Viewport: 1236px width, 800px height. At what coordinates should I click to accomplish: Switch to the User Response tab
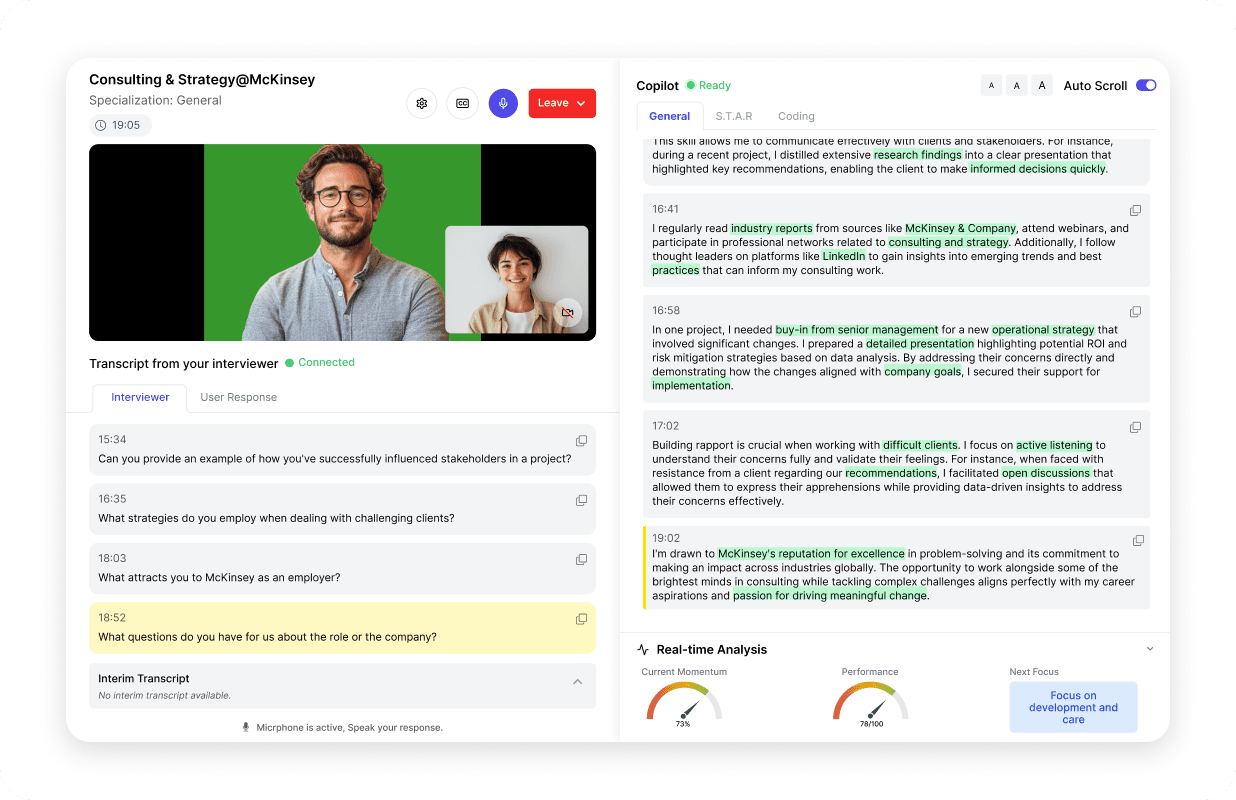(x=238, y=397)
